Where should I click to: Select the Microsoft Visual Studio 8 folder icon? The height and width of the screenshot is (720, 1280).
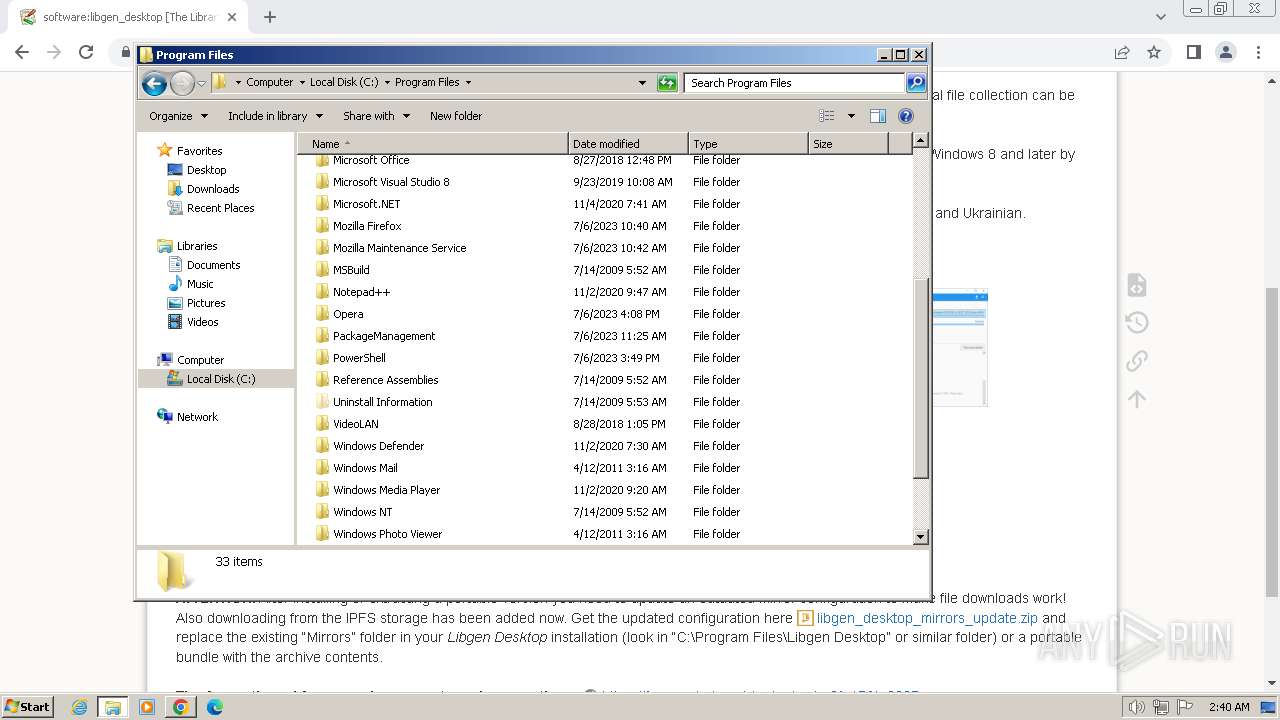[x=322, y=182]
